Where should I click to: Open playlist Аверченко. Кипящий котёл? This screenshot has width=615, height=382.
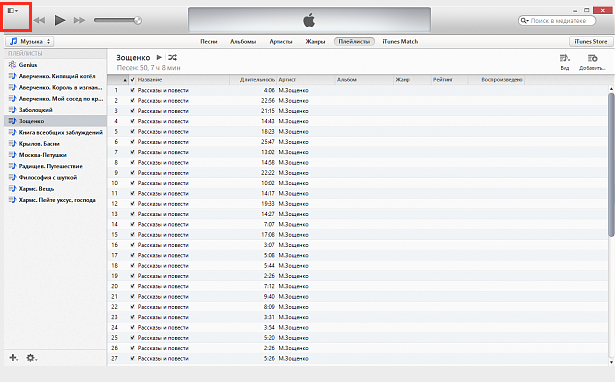pyautogui.click(x=55, y=76)
